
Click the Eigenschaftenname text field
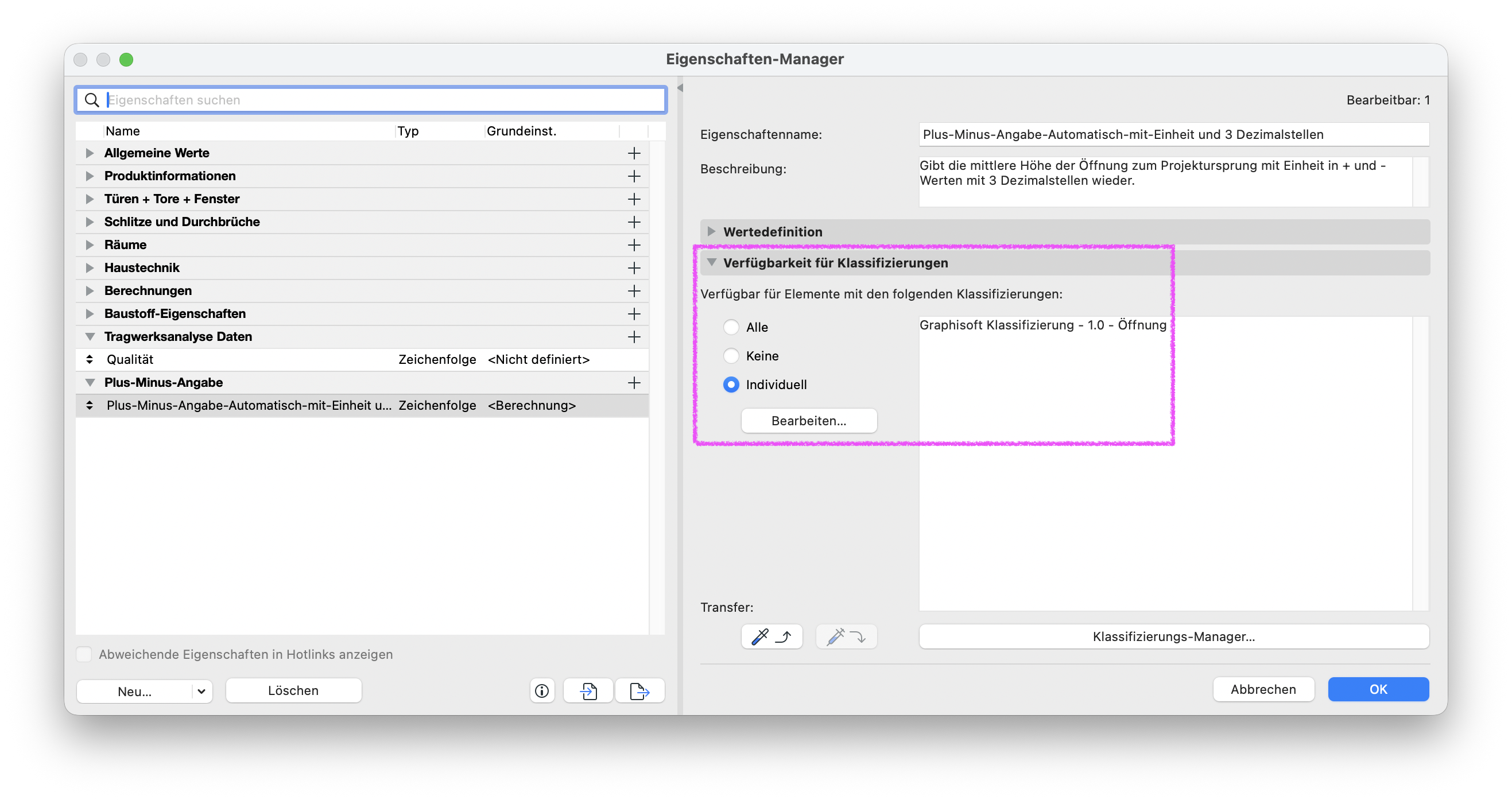(1173, 134)
